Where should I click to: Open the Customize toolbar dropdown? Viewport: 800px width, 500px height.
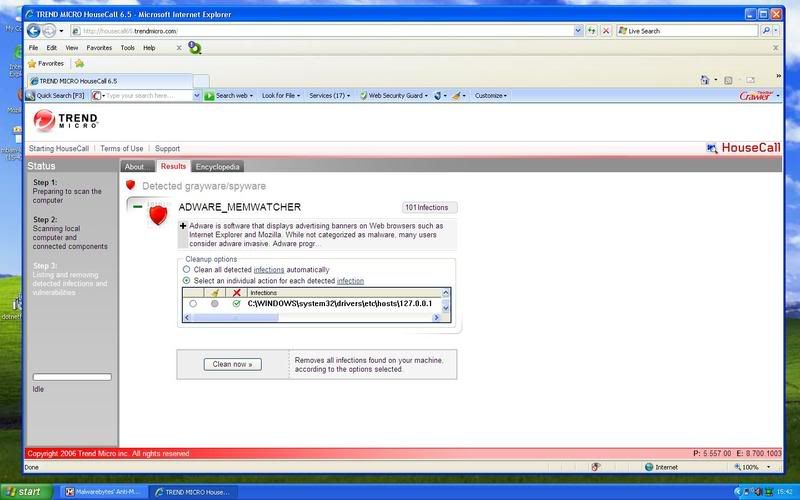pos(490,96)
